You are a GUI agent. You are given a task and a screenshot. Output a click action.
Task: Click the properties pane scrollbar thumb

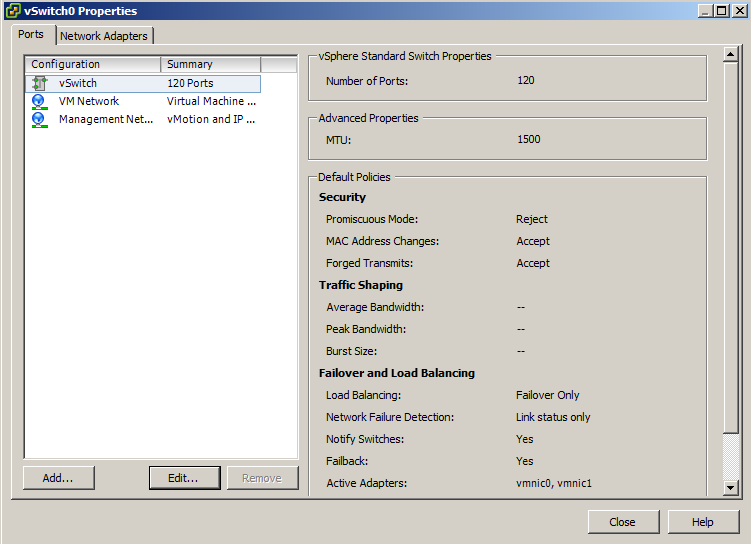tap(730, 247)
